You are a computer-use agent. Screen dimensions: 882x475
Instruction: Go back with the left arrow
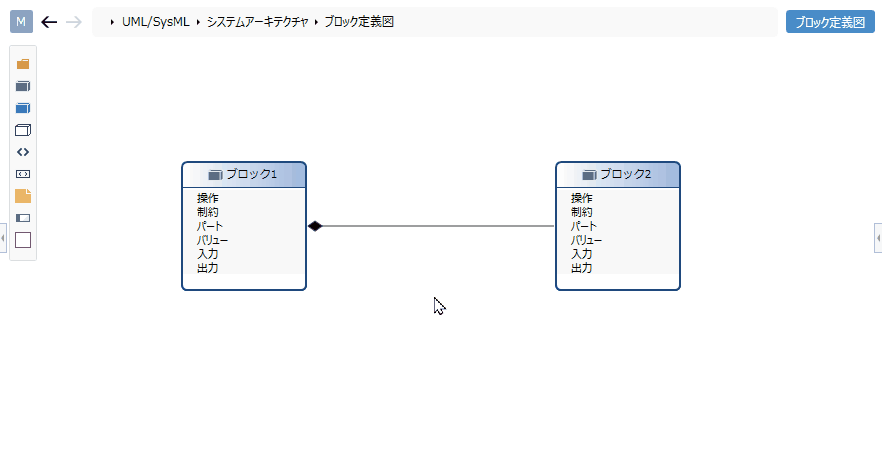(49, 22)
